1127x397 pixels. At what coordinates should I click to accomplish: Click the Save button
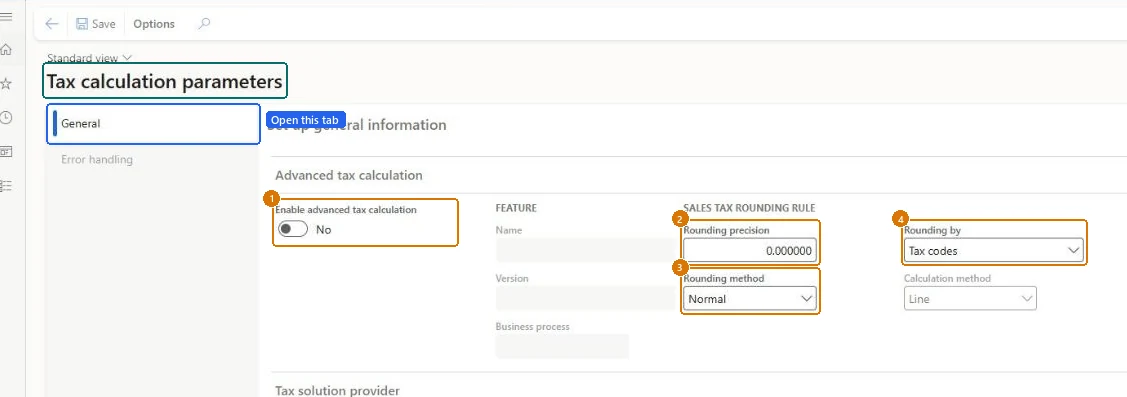point(96,24)
